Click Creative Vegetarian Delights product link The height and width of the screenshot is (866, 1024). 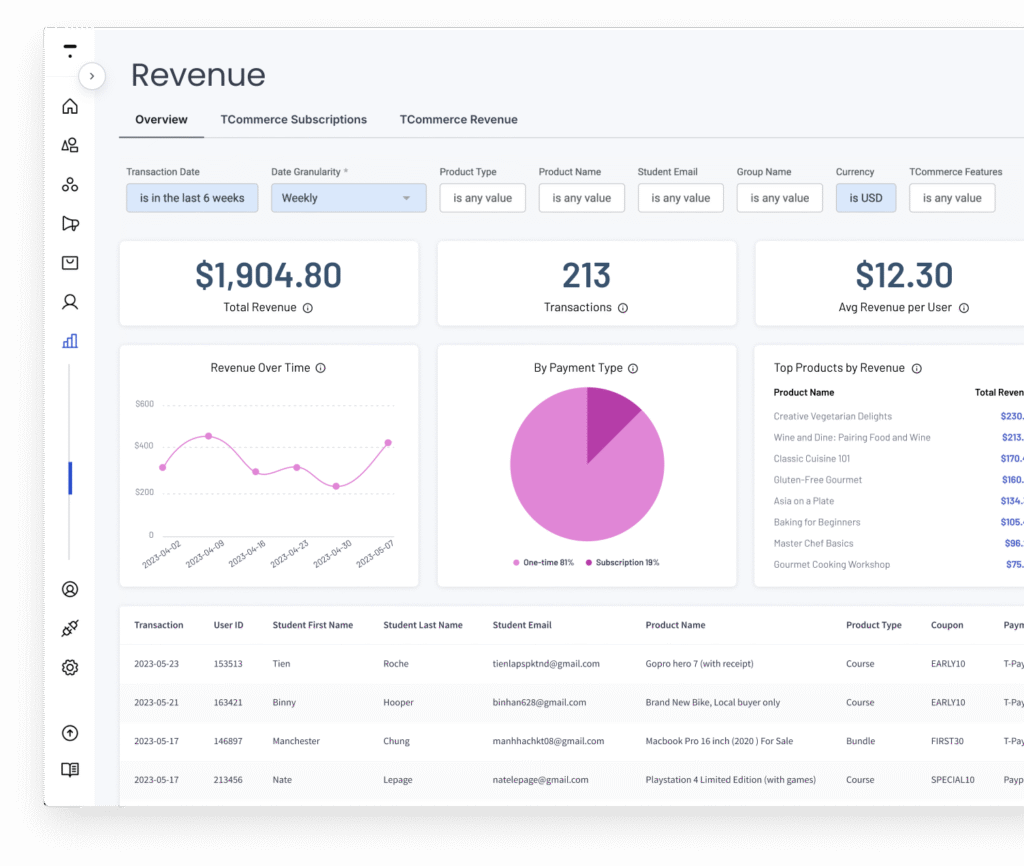coord(832,416)
